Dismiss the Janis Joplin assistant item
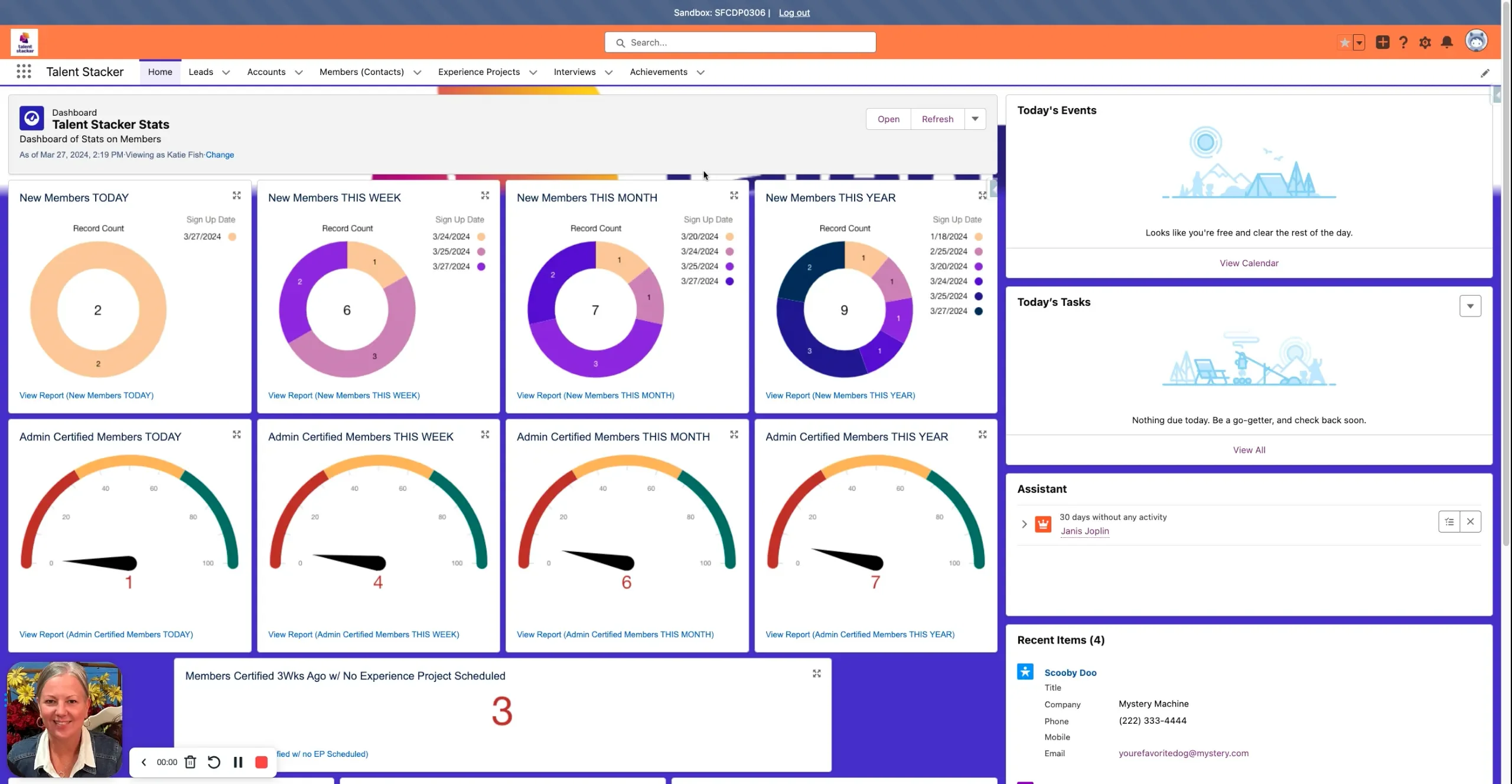This screenshot has width=1512, height=784. click(x=1471, y=522)
